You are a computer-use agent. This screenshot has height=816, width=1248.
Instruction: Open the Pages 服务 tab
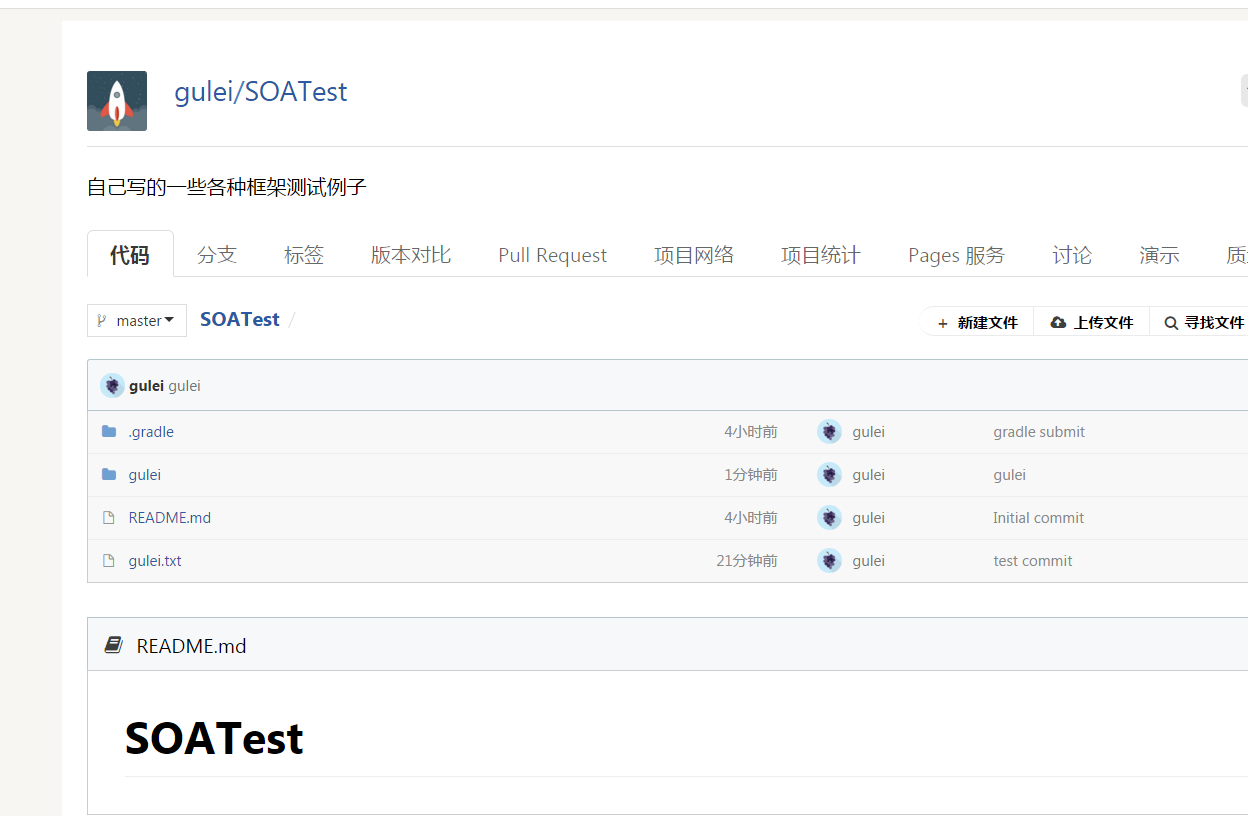coord(956,255)
